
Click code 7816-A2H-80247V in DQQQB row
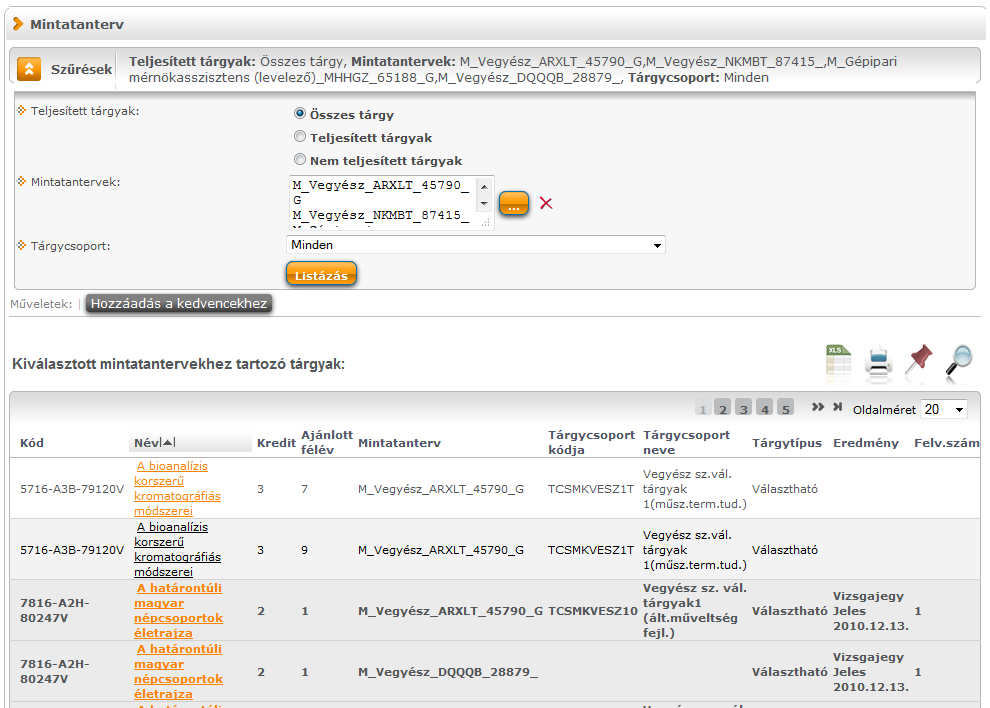click(54, 671)
